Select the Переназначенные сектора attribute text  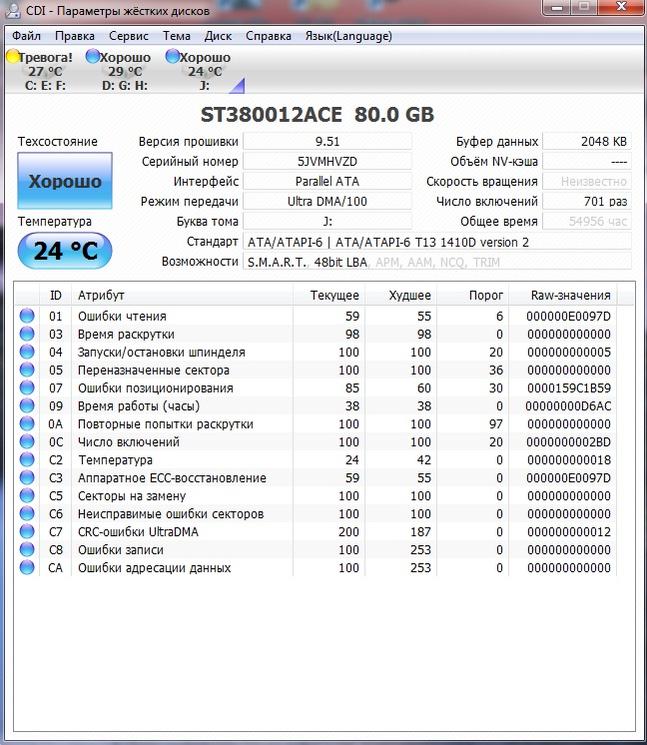pos(153,370)
